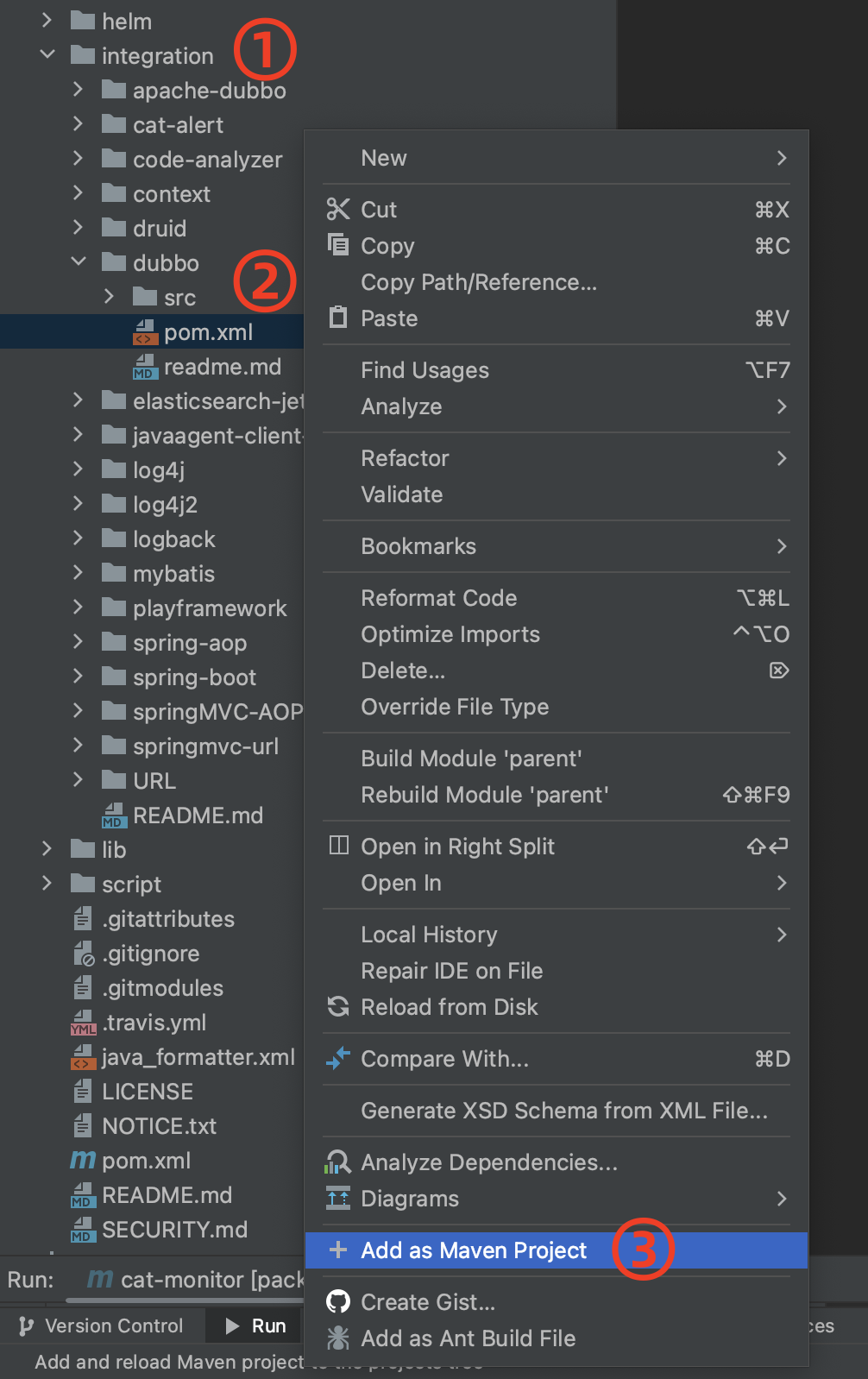Screen dimensions: 868x1379
Task: Choose Override File Type
Action: 557,707
